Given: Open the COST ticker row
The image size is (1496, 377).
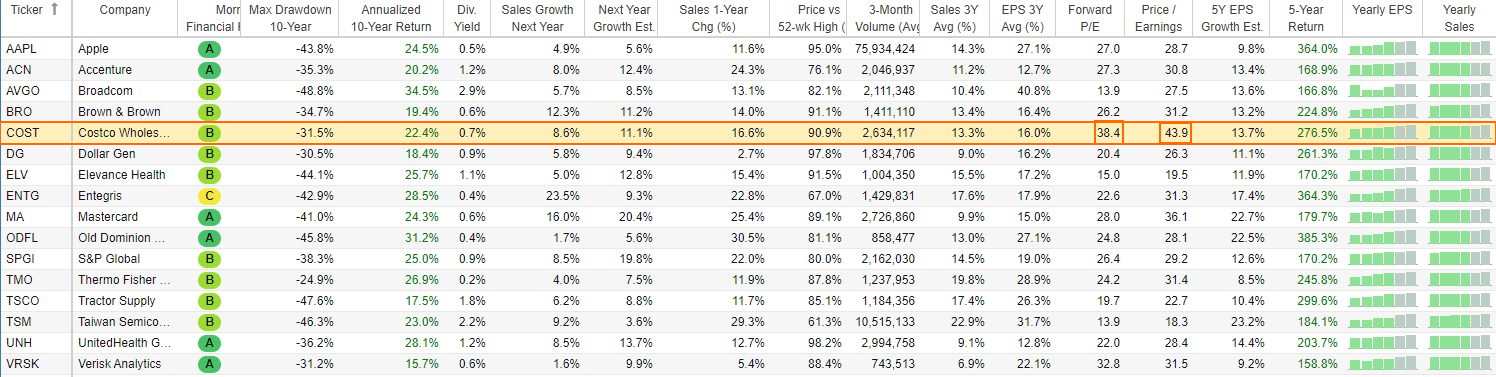Looking at the screenshot, I should (x=22, y=133).
